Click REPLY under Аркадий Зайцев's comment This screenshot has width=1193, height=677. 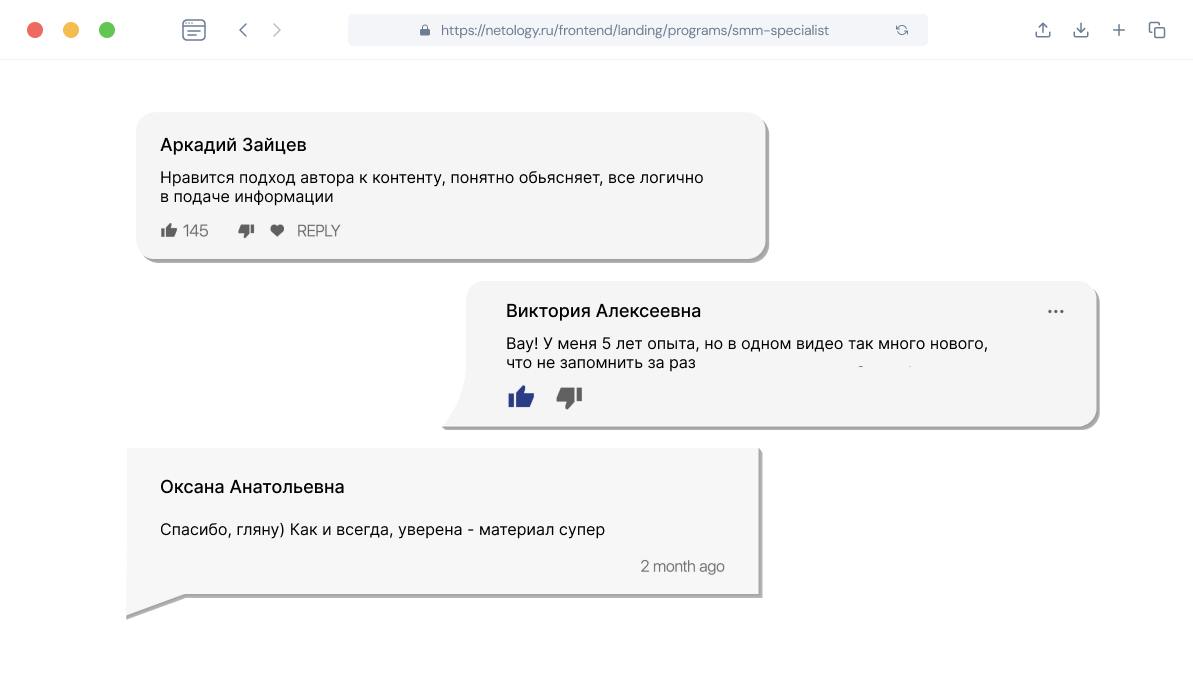coord(319,231)
